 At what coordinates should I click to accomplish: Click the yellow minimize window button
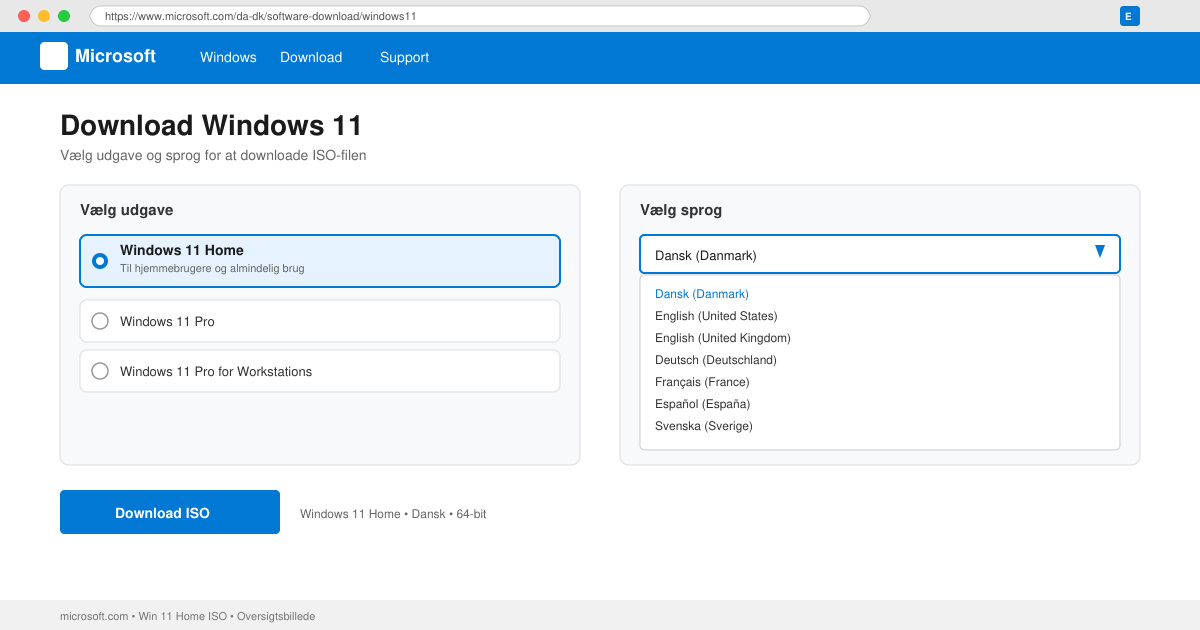pyautogui.click(x=44, y=16)
